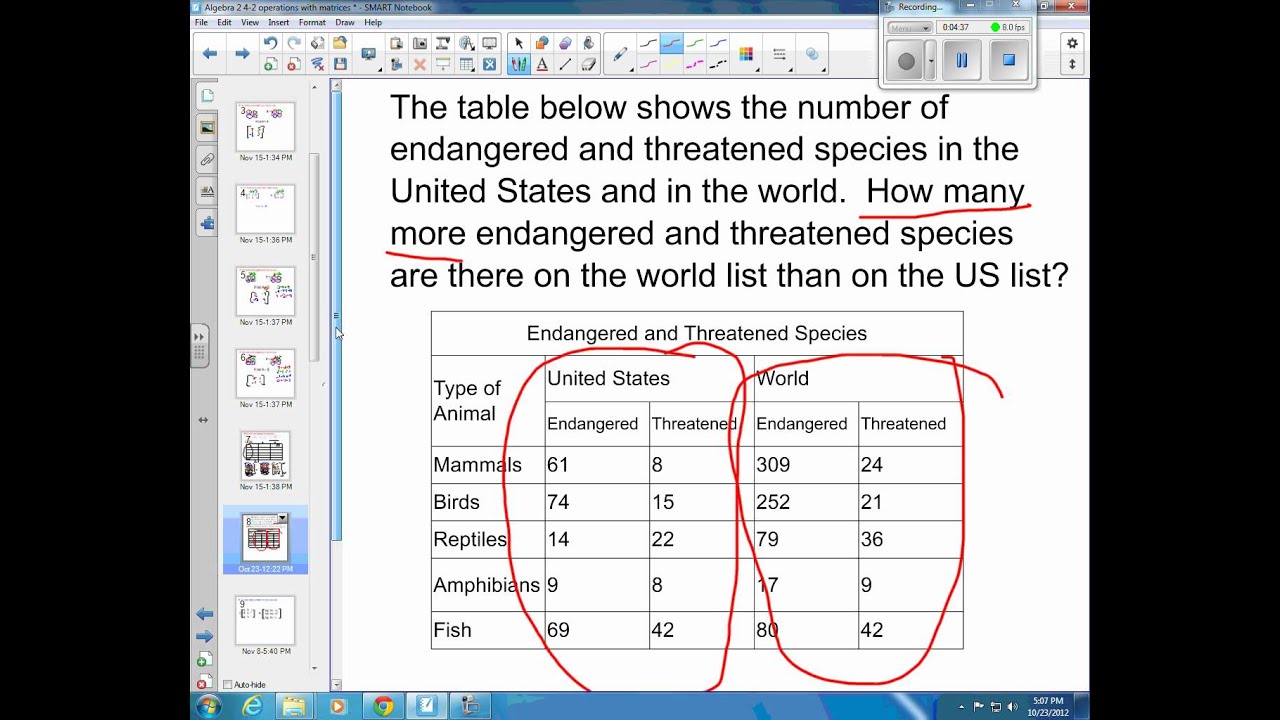Insert a table from the toolbar
The height and width of the screenshot is (720, 1280).
(466, 64)
